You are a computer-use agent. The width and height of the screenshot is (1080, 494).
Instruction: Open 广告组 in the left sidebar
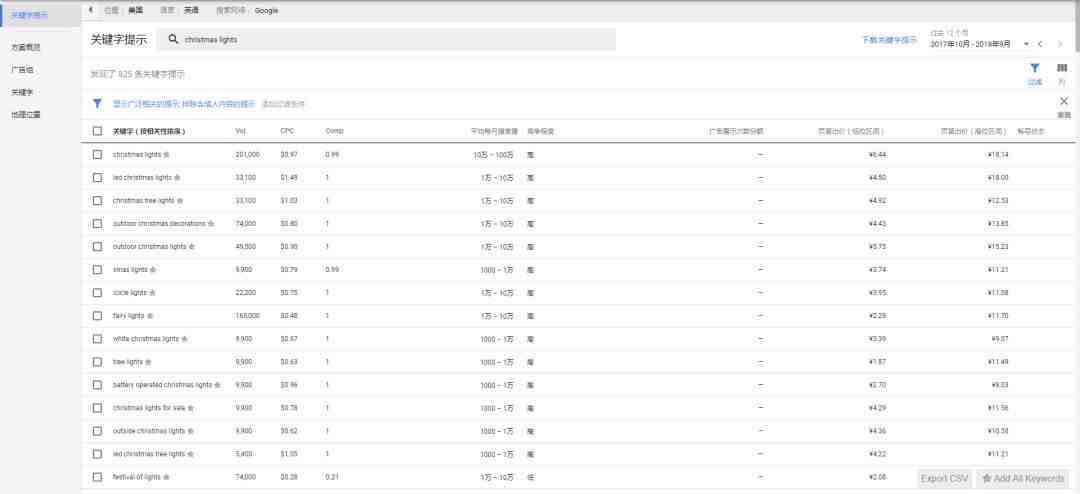pos(22,70)
